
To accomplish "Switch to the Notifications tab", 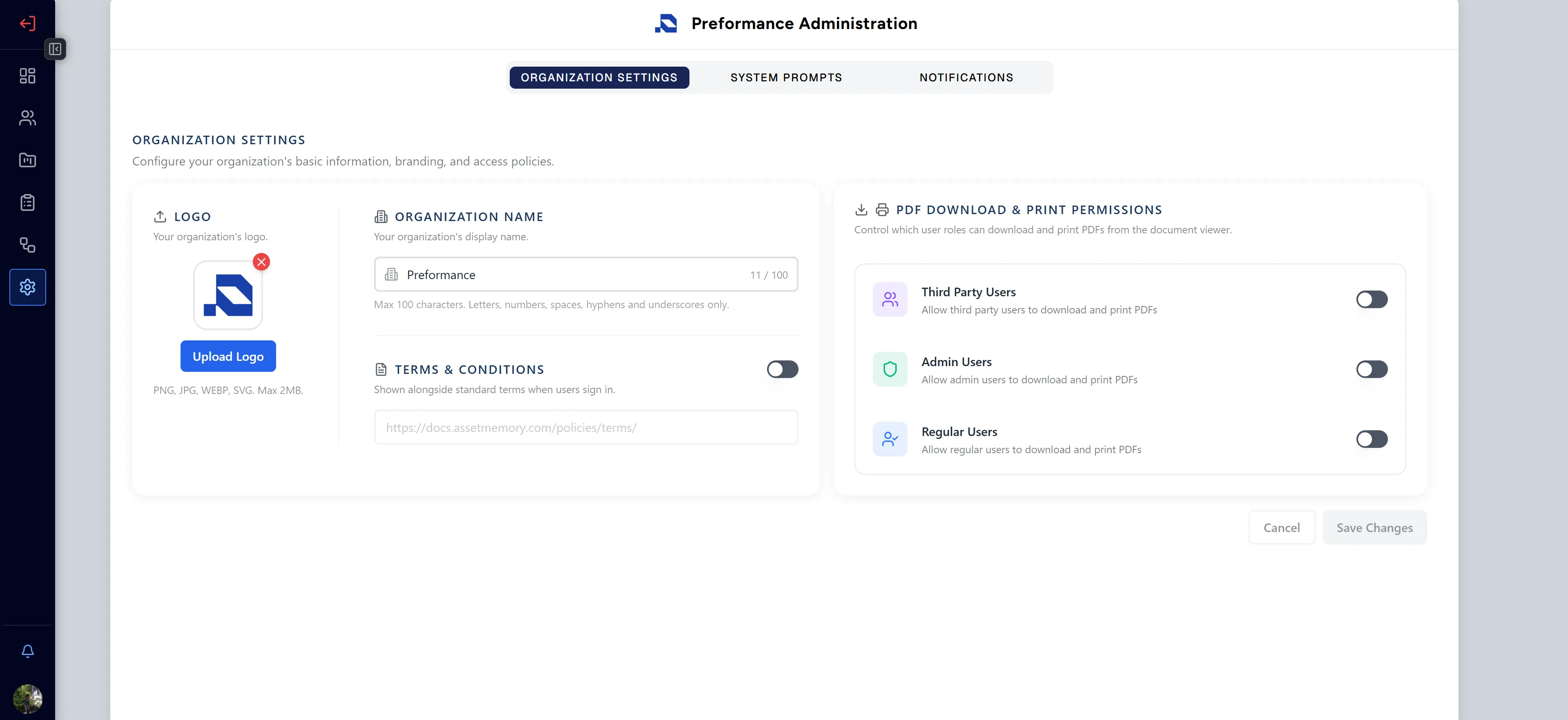I will click(x=966, y=78).
